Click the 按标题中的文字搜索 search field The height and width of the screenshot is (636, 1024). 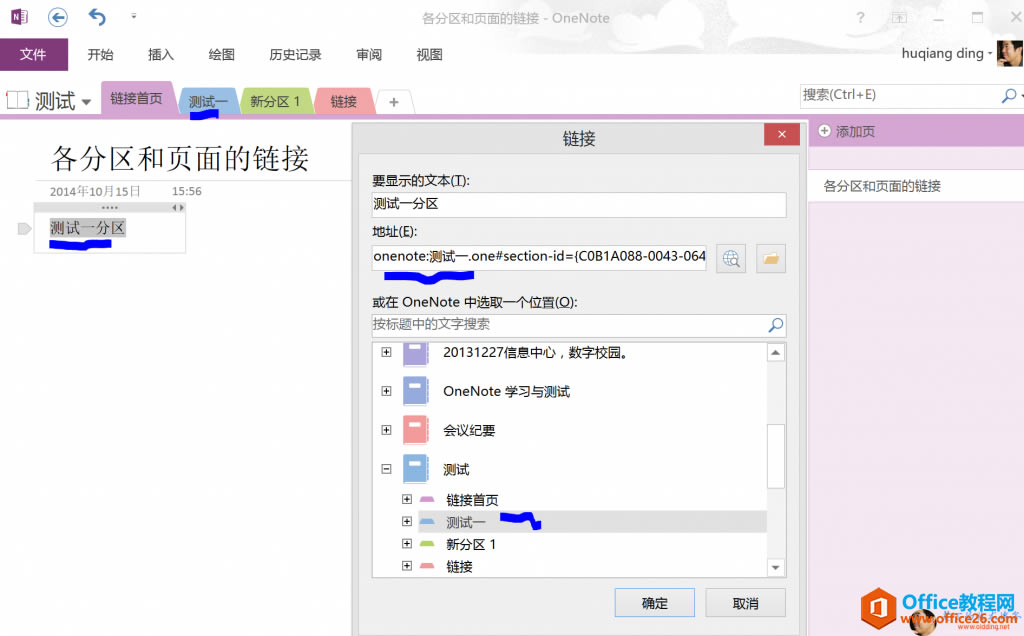(x=568, y=325)
